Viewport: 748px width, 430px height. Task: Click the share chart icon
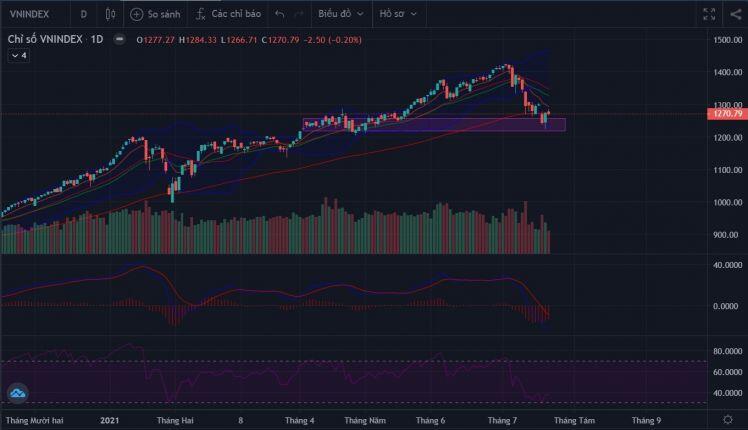[735, 14]
